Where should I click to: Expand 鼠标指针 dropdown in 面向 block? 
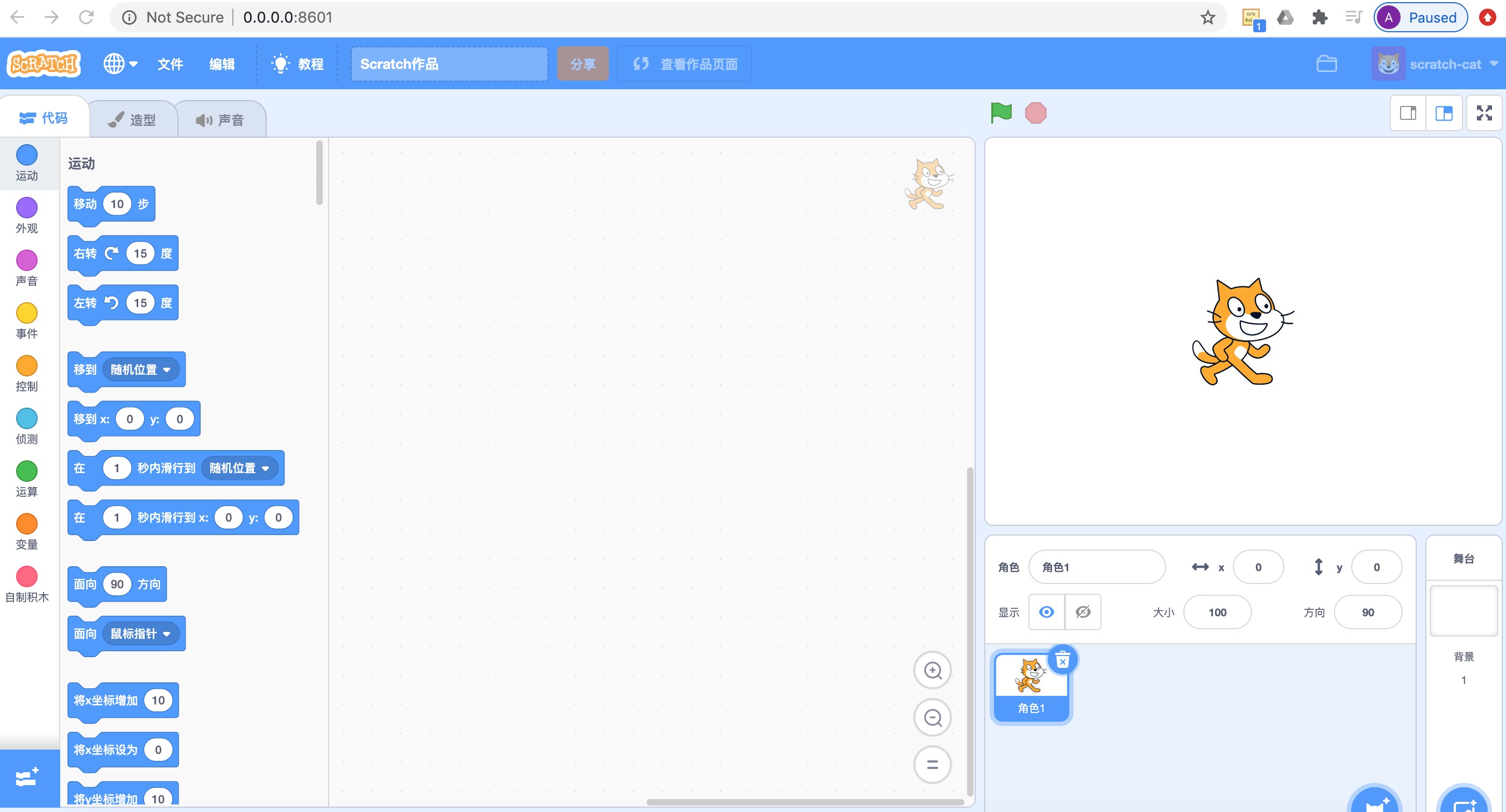(x=167, y=633)
